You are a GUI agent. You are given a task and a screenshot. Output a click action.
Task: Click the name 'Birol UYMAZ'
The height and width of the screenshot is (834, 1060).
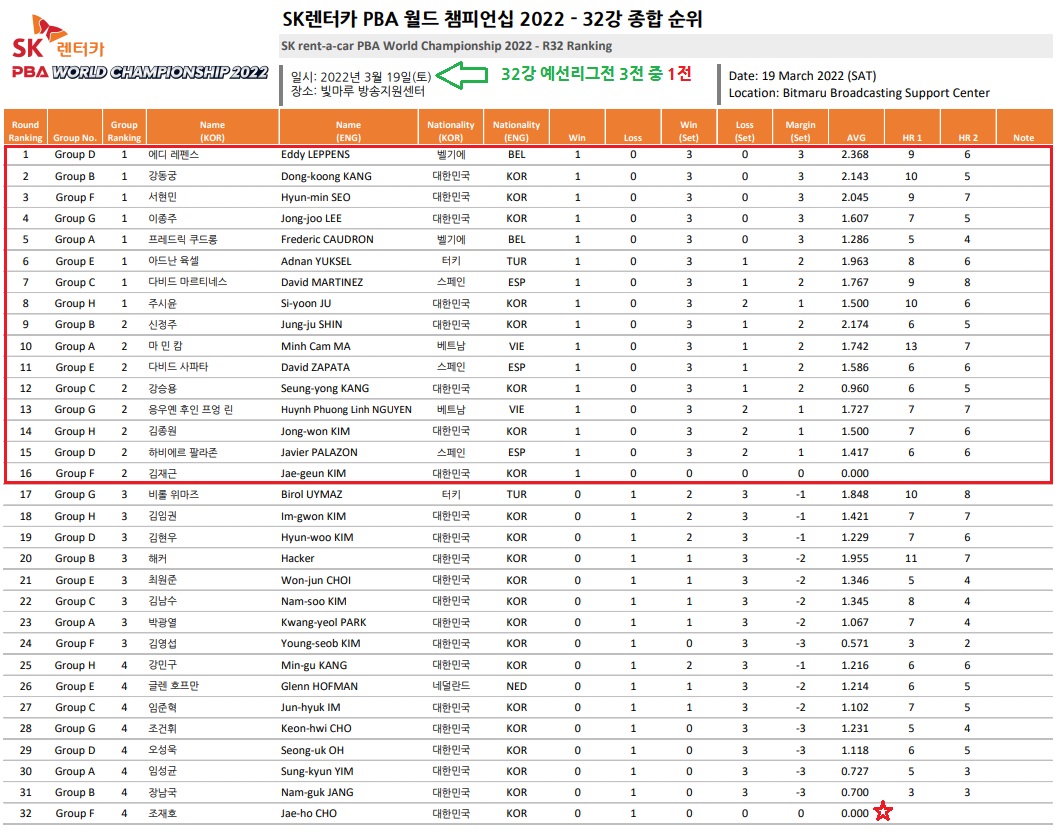tap(312, 495)
